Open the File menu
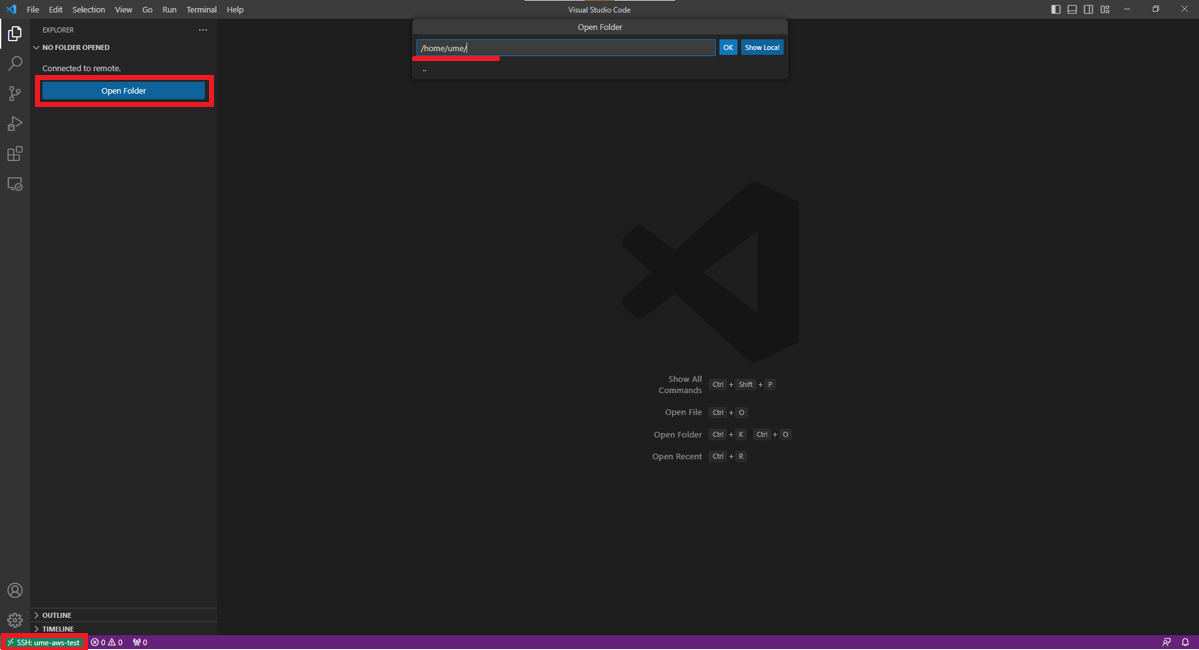The height and width of the screenshot is (650, 1199). pyautogui.click(x=33, y=9)
